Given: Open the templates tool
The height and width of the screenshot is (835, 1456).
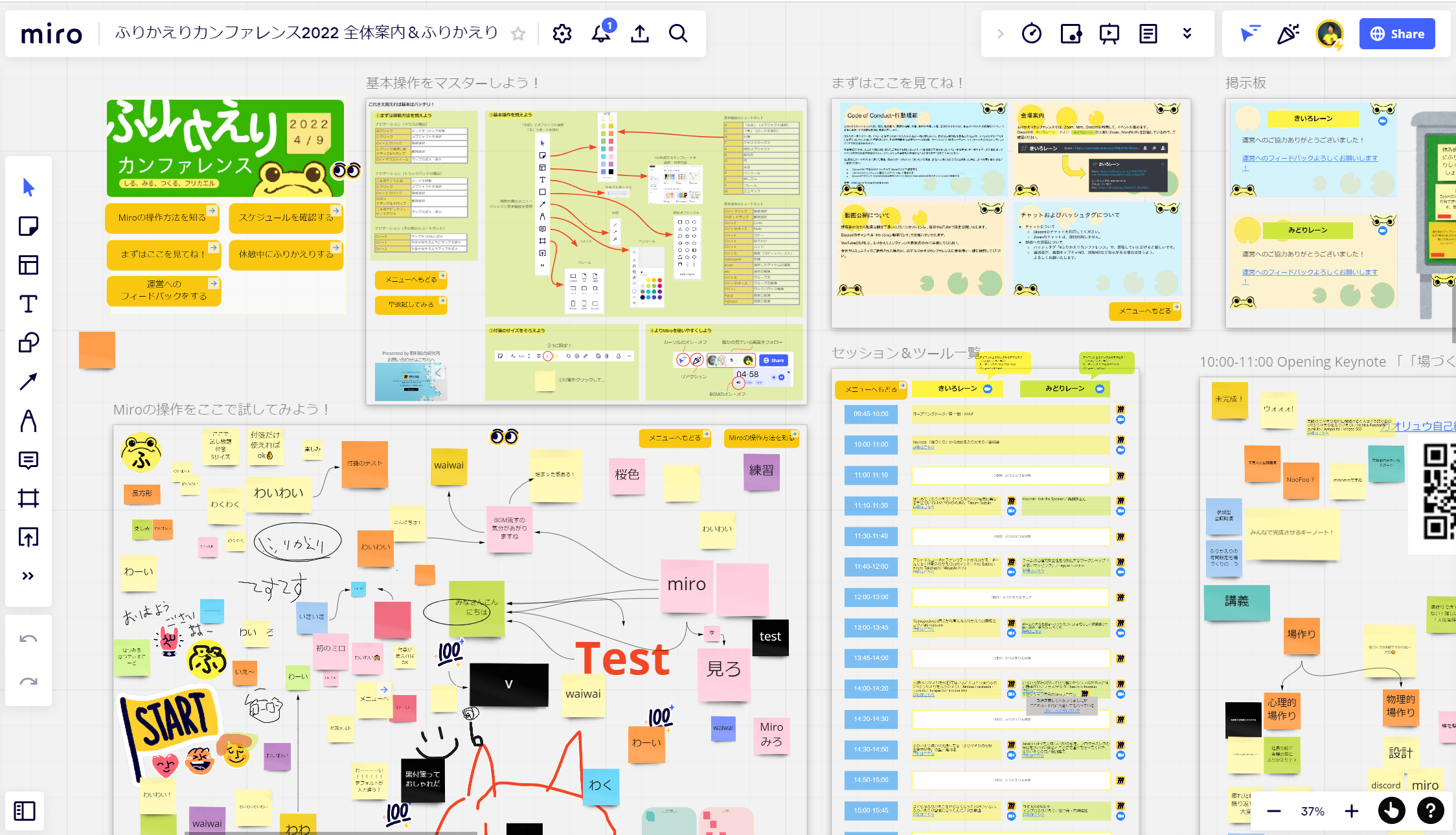Looking at the screenshot, I should click(x=28, y=265).
